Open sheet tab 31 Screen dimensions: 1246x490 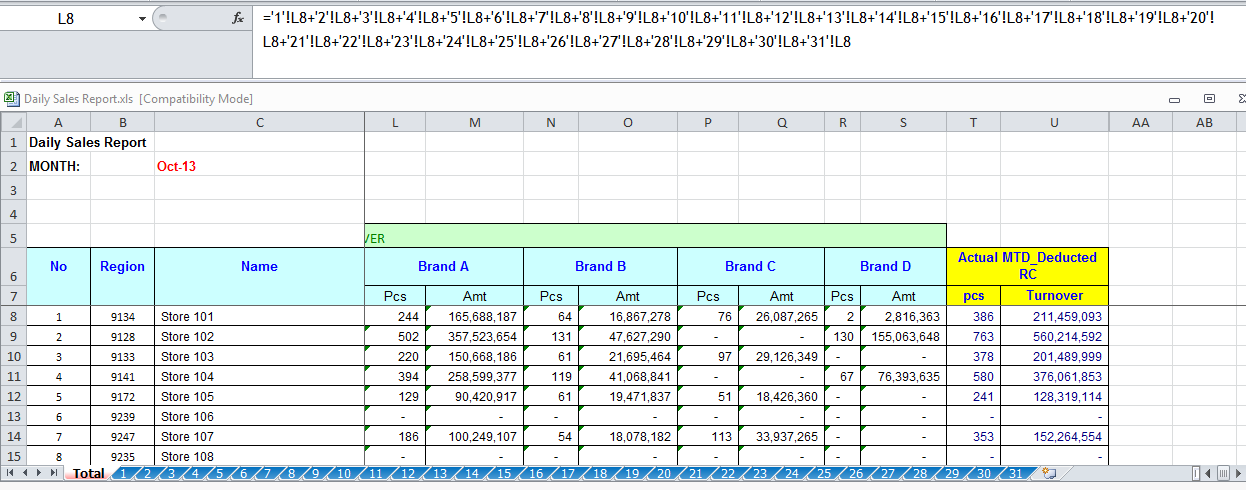click(1015, 474)
